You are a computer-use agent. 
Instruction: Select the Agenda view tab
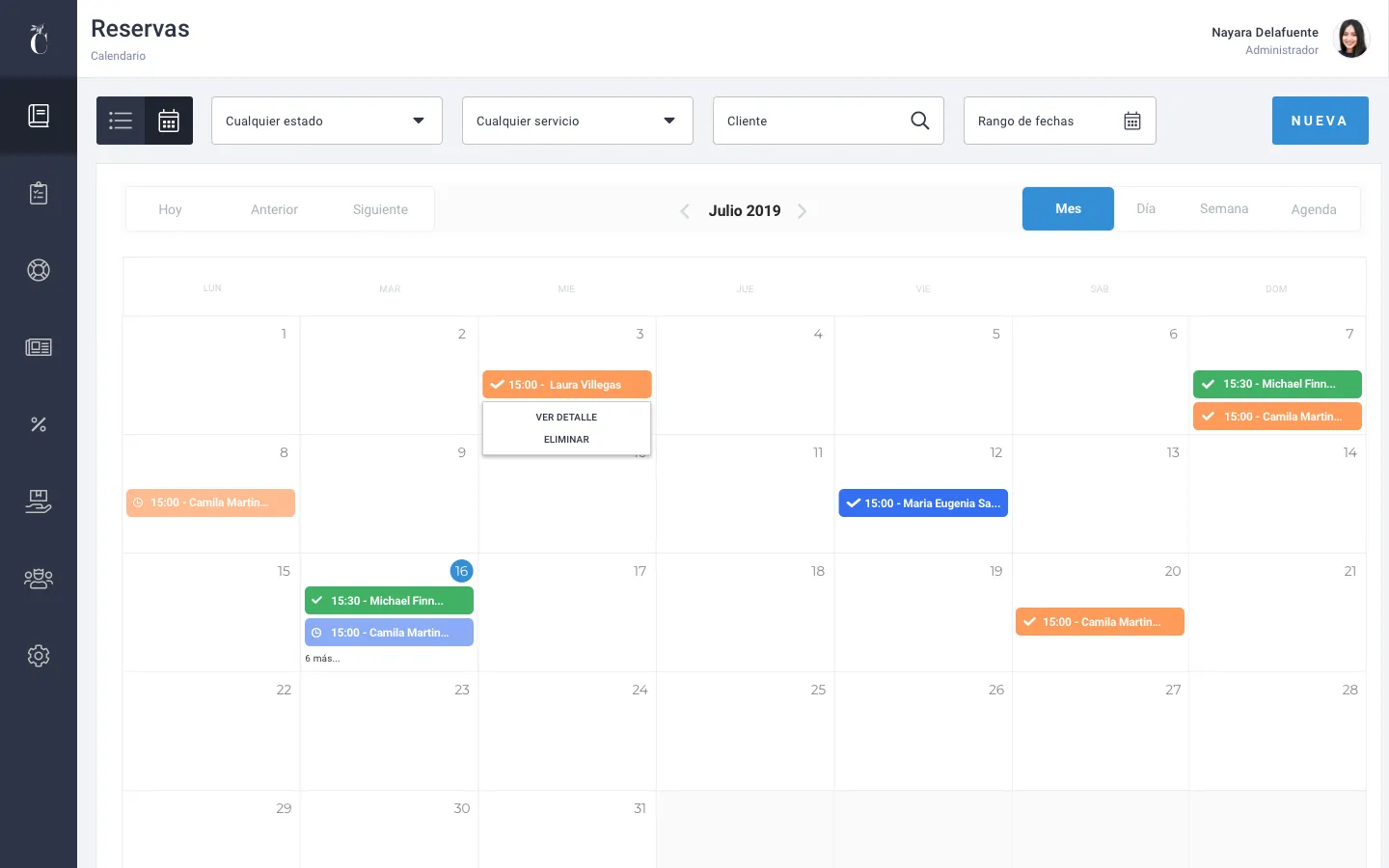(1314, 209)
